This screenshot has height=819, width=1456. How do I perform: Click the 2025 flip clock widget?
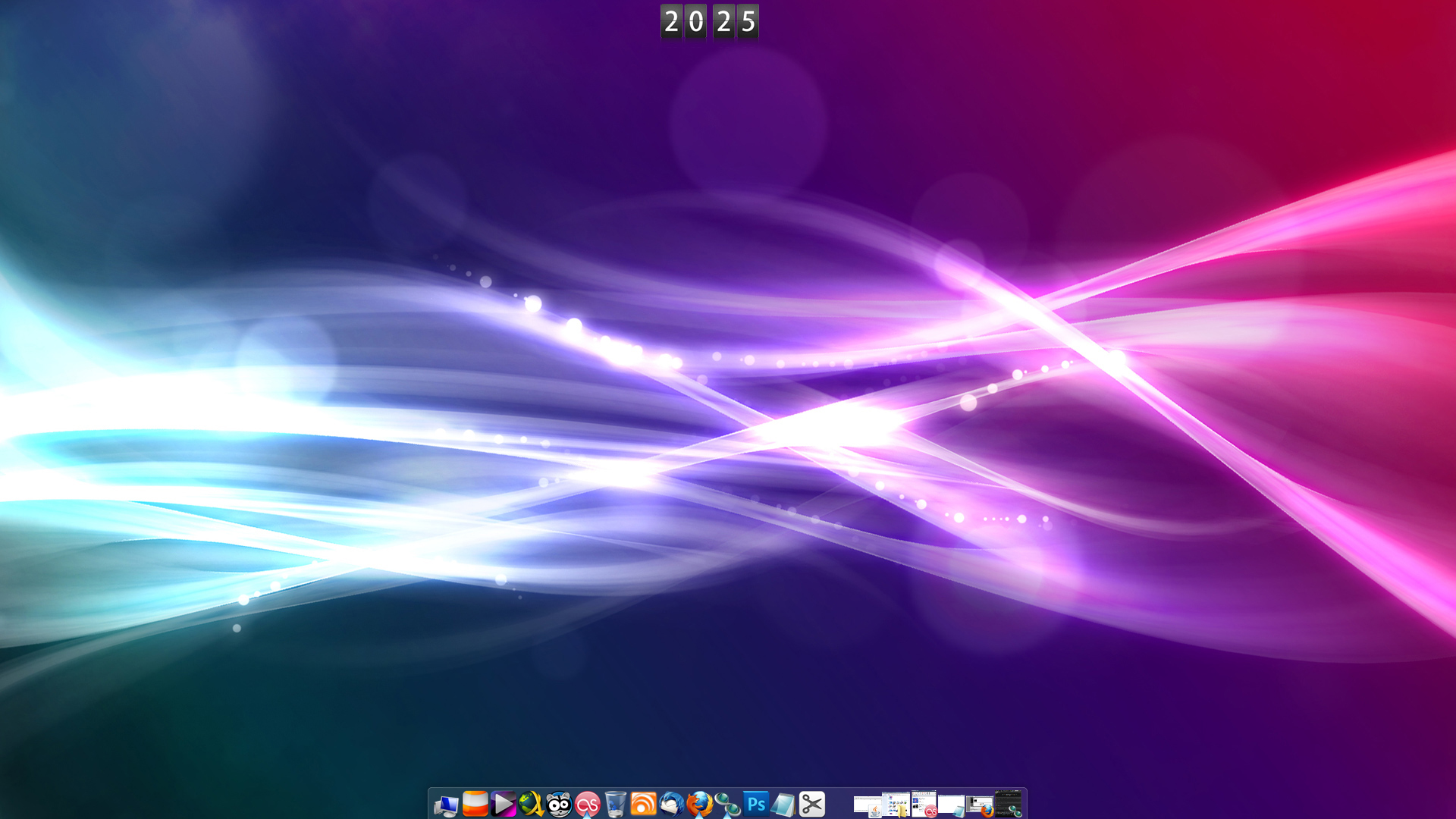[x=709, y=21]
